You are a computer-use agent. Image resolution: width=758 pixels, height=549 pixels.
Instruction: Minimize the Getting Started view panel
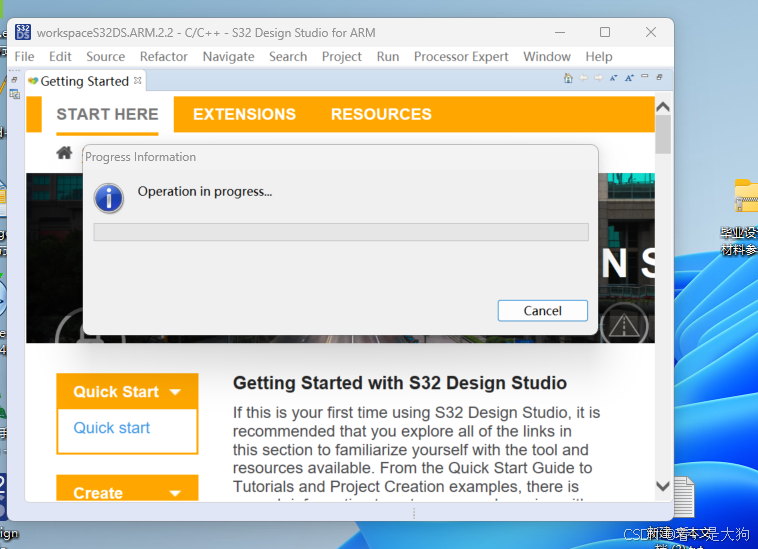pos(644,76)
